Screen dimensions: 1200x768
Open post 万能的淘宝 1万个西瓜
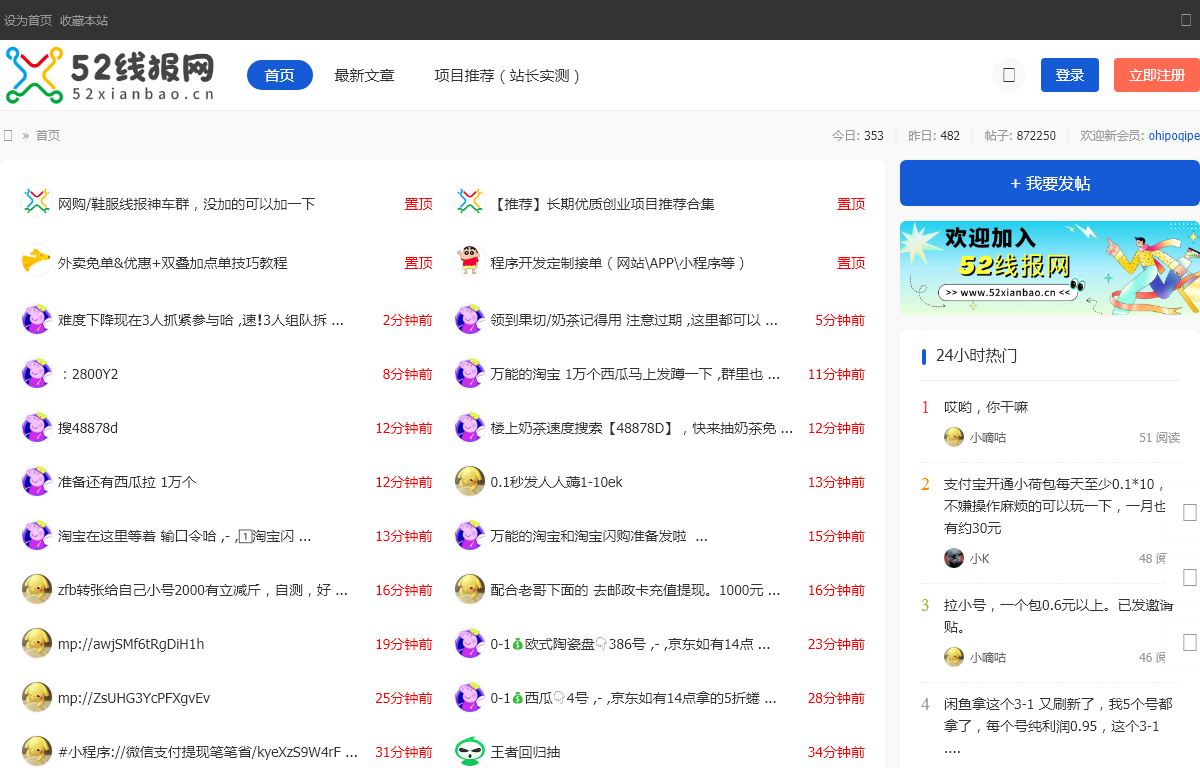(635, 374)
